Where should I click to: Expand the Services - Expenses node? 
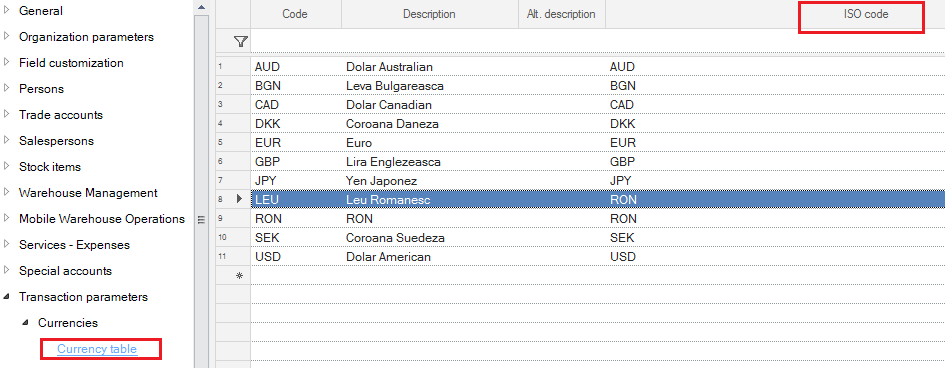(7, 245)
